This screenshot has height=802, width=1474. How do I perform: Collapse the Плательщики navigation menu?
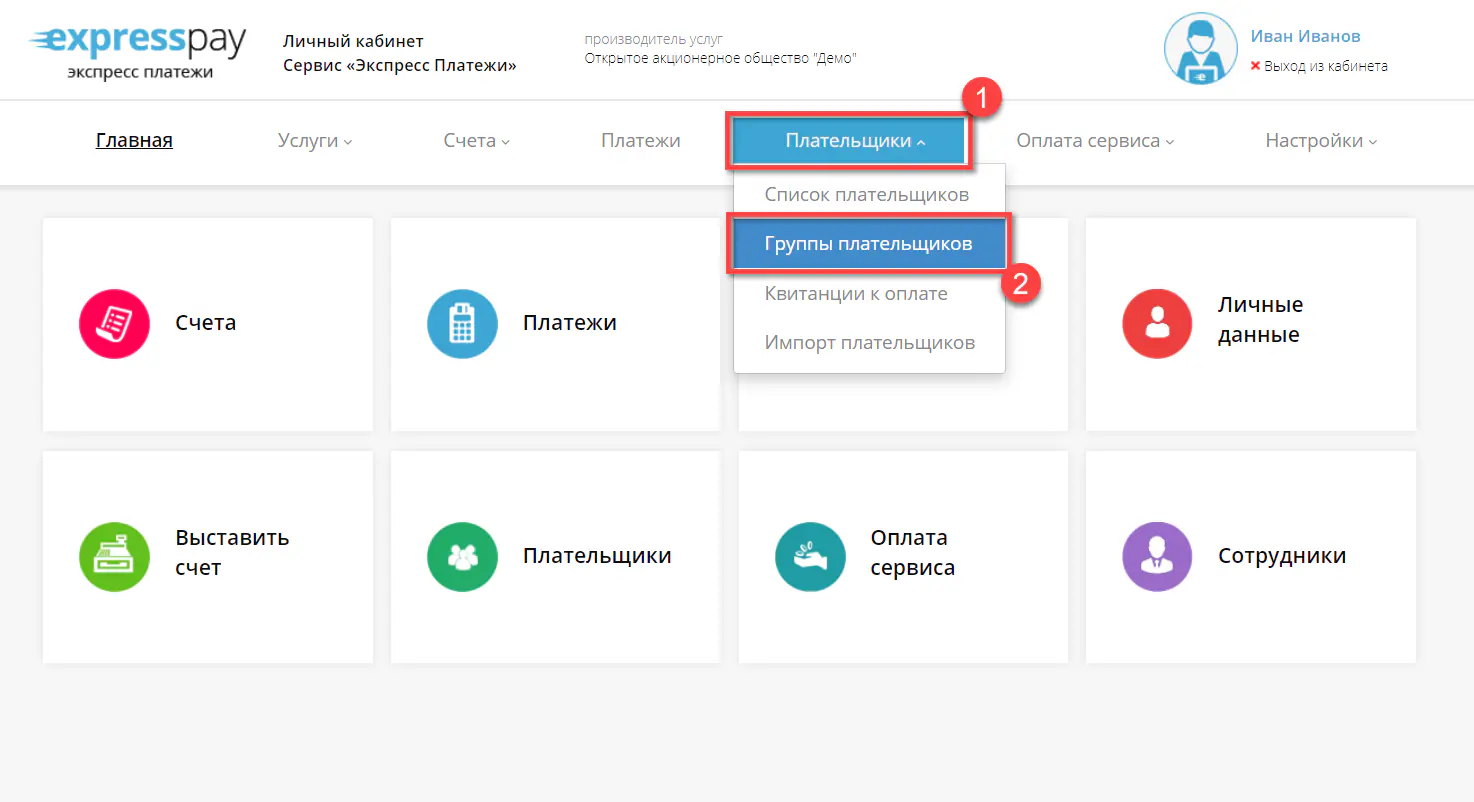pyautogui.click(x=849, y=141)
